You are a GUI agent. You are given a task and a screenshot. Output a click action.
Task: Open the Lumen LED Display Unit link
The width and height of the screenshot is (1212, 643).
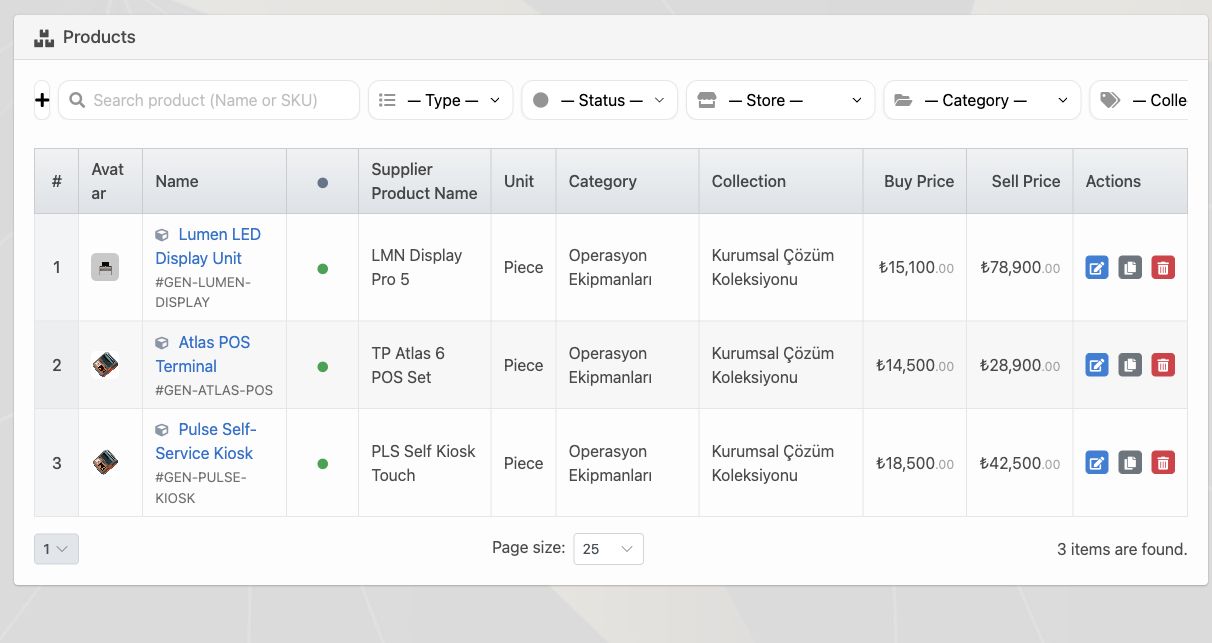tap(208, 246)
